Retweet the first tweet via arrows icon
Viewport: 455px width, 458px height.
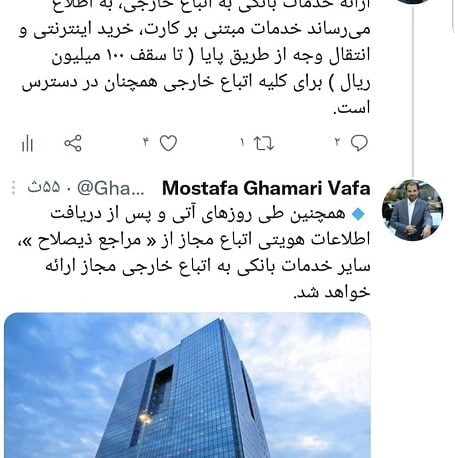(264, 143)
